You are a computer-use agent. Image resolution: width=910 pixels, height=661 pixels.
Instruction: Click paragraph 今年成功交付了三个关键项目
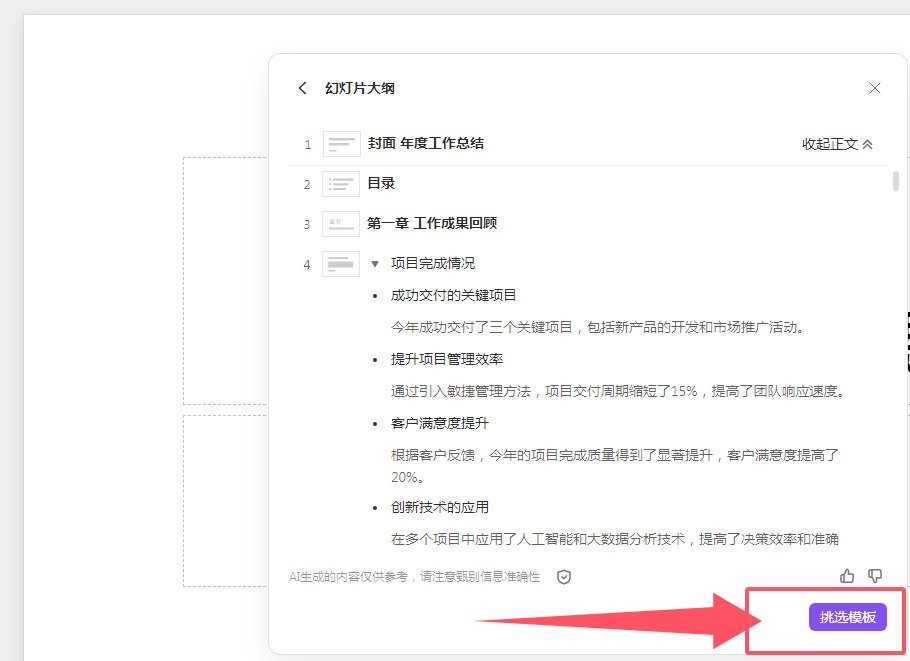(598, 327)
